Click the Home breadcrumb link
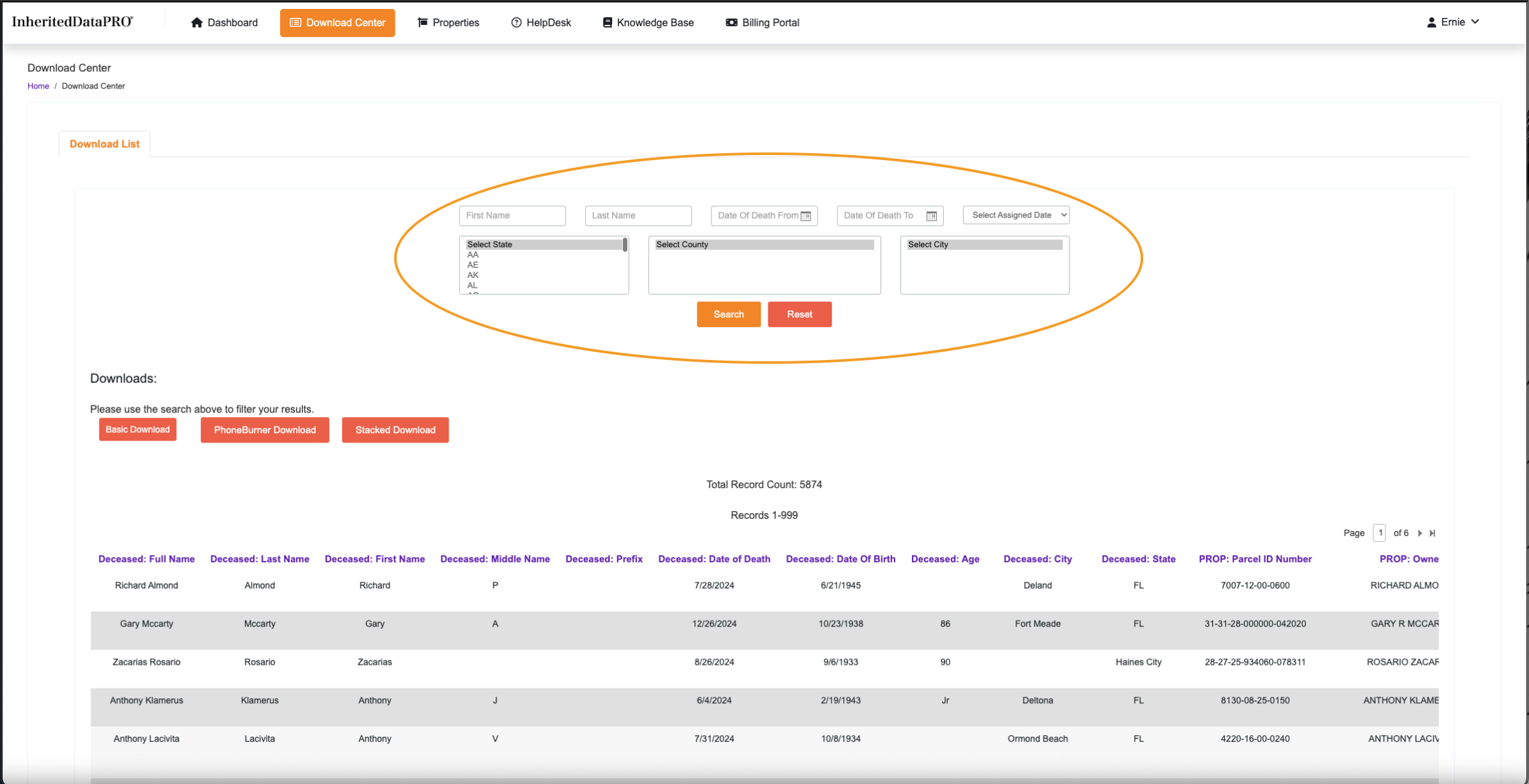The width and height of the screenshot is (1529, 784). pos(38,86)
